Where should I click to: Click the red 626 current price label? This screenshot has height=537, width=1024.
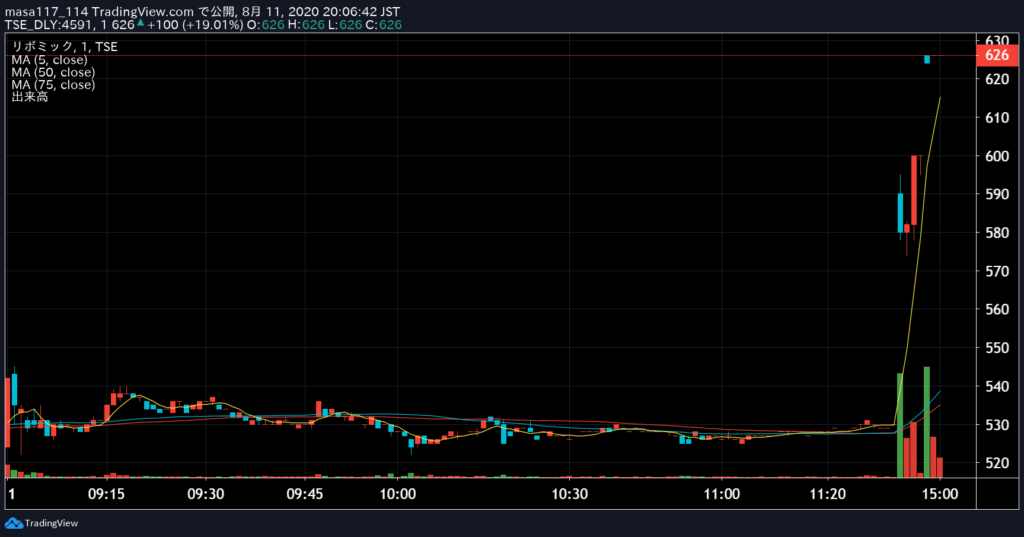point(997,56)
